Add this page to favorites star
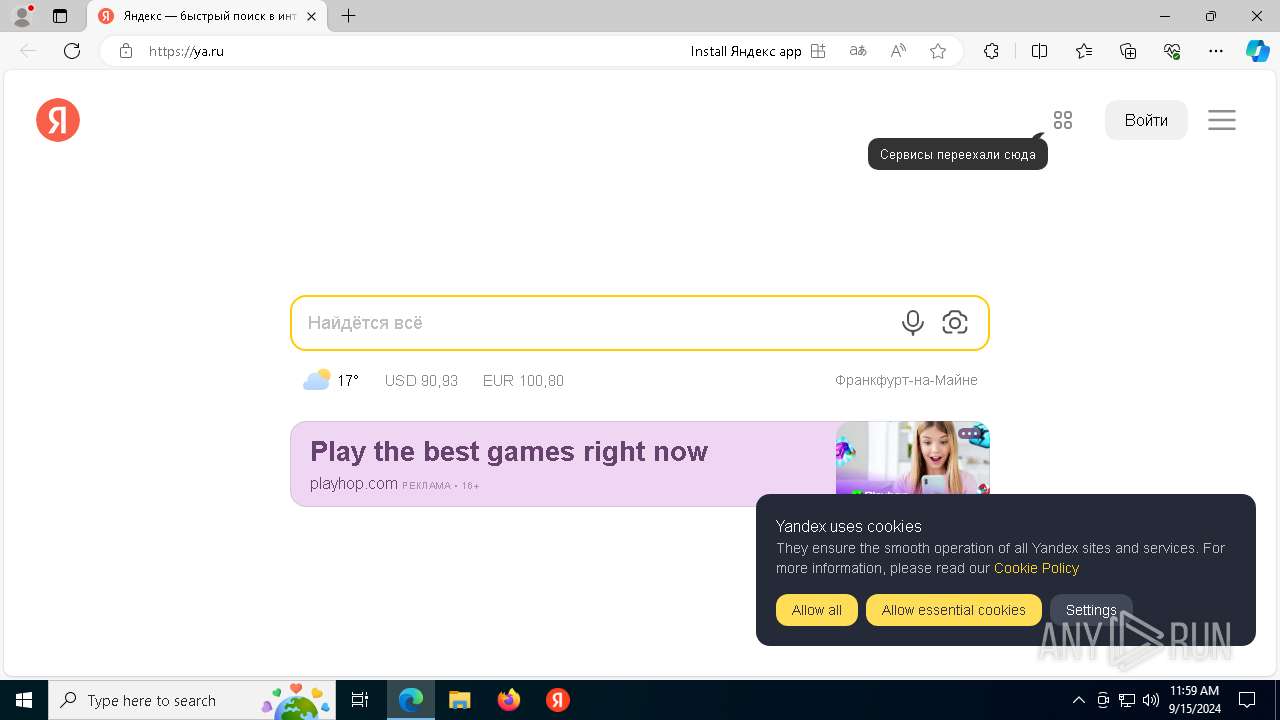The width and height of the screenshot is (1280, 720). pos(938,51)
